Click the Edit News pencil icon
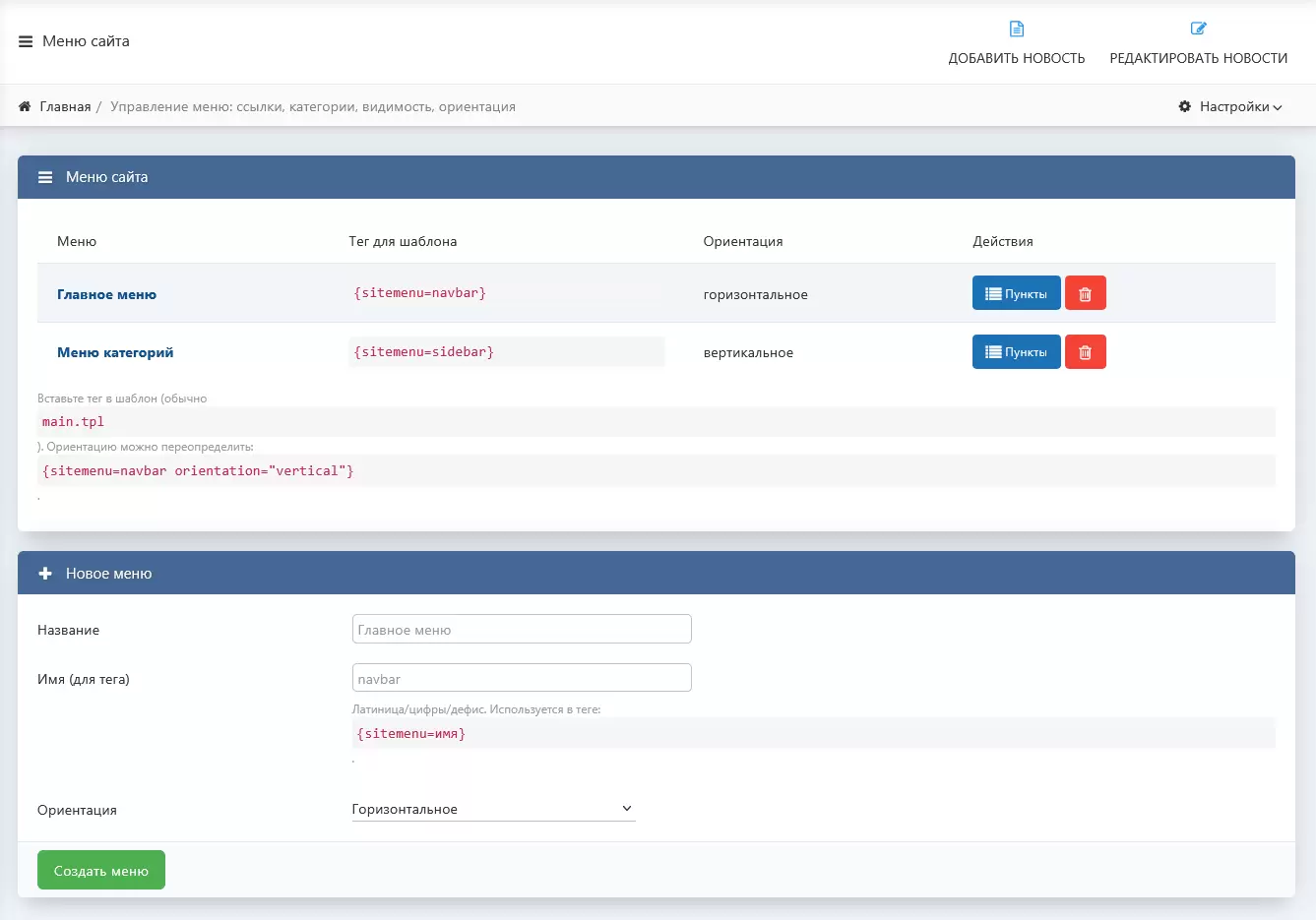This screenshot has height=920, width=1316. pyautogui.click(x=1198, y=29)
